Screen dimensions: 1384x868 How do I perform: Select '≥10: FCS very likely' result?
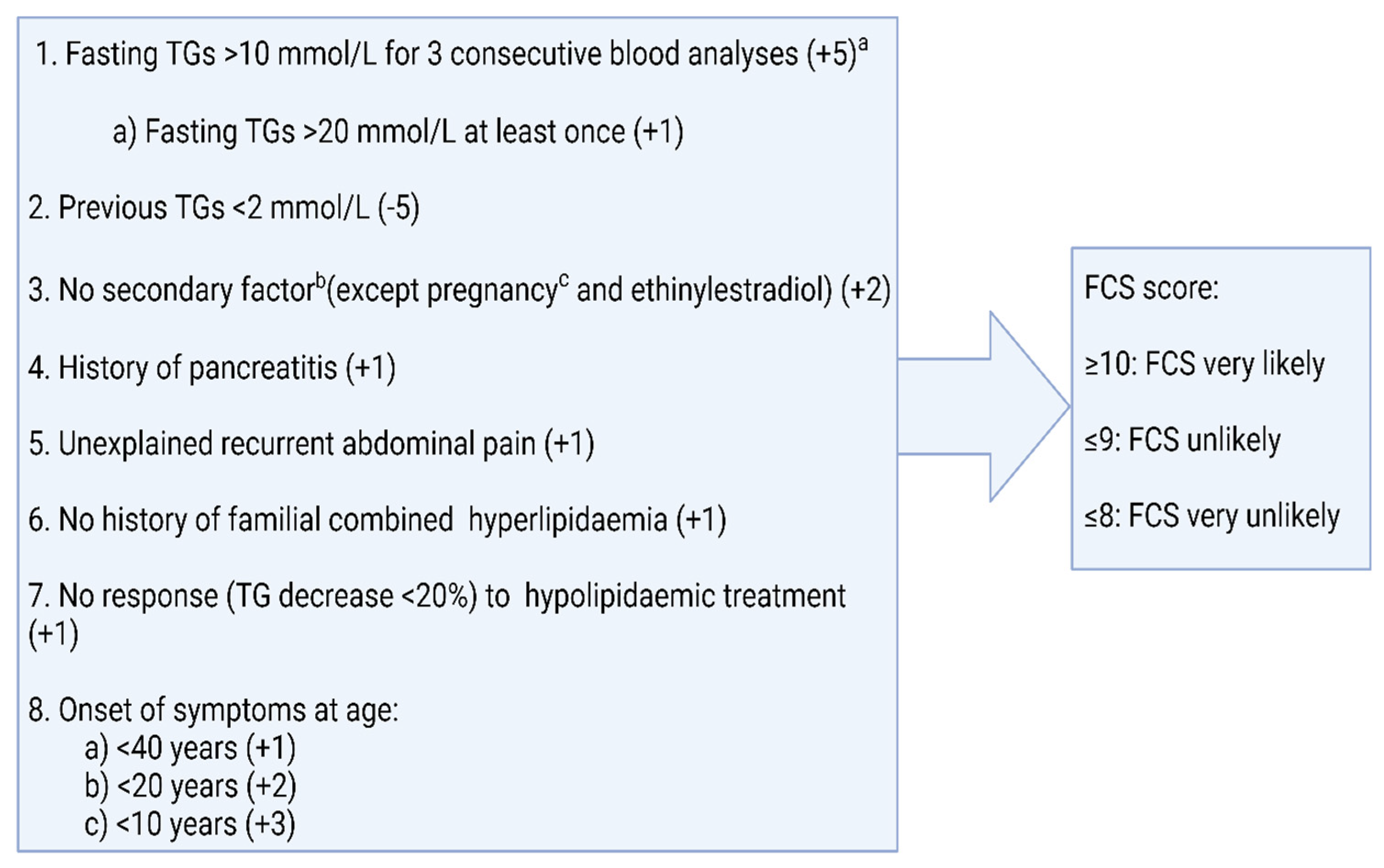pos(1204,365)
